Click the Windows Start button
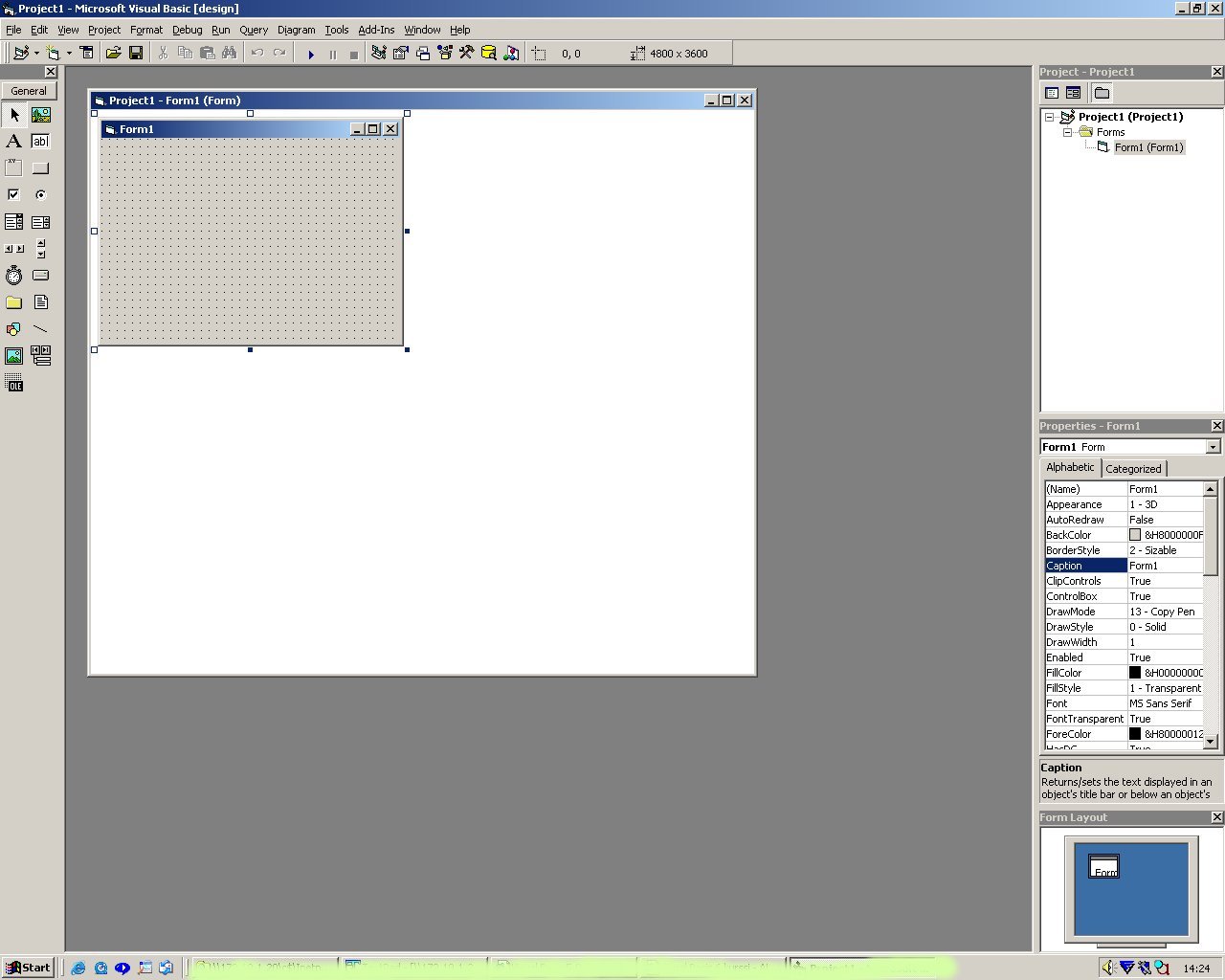This screenshot has height=980, width=1225. [28, 968]
